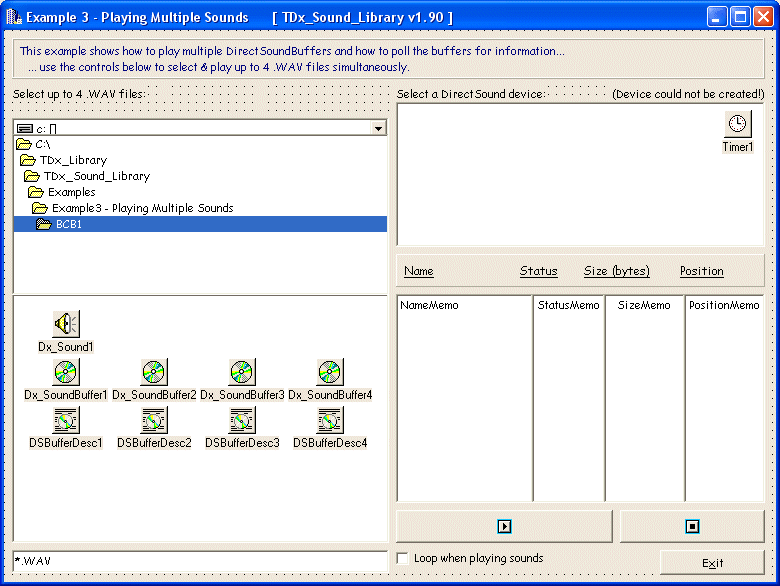Click the Exit button

click(x=712, y=563)
